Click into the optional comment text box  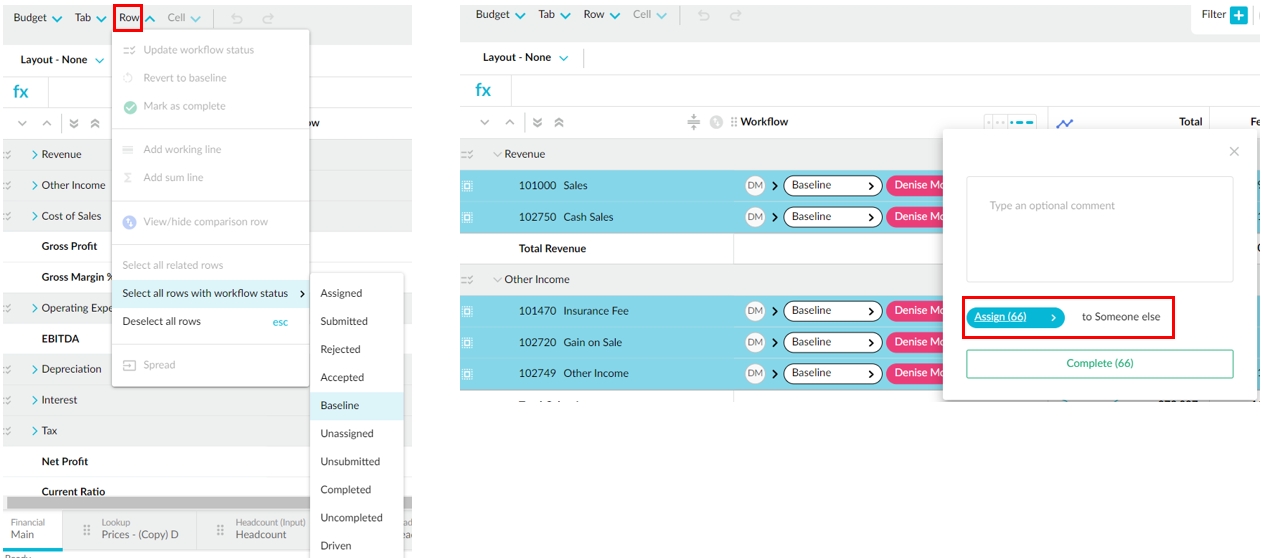1099,230
